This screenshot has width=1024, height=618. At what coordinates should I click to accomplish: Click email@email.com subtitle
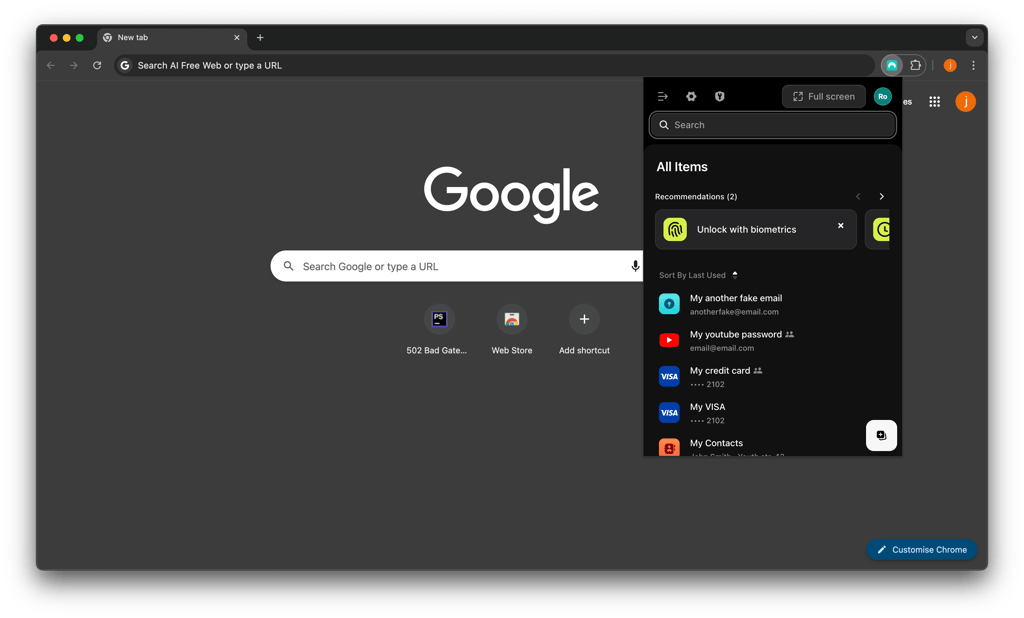tap(722, 348)
